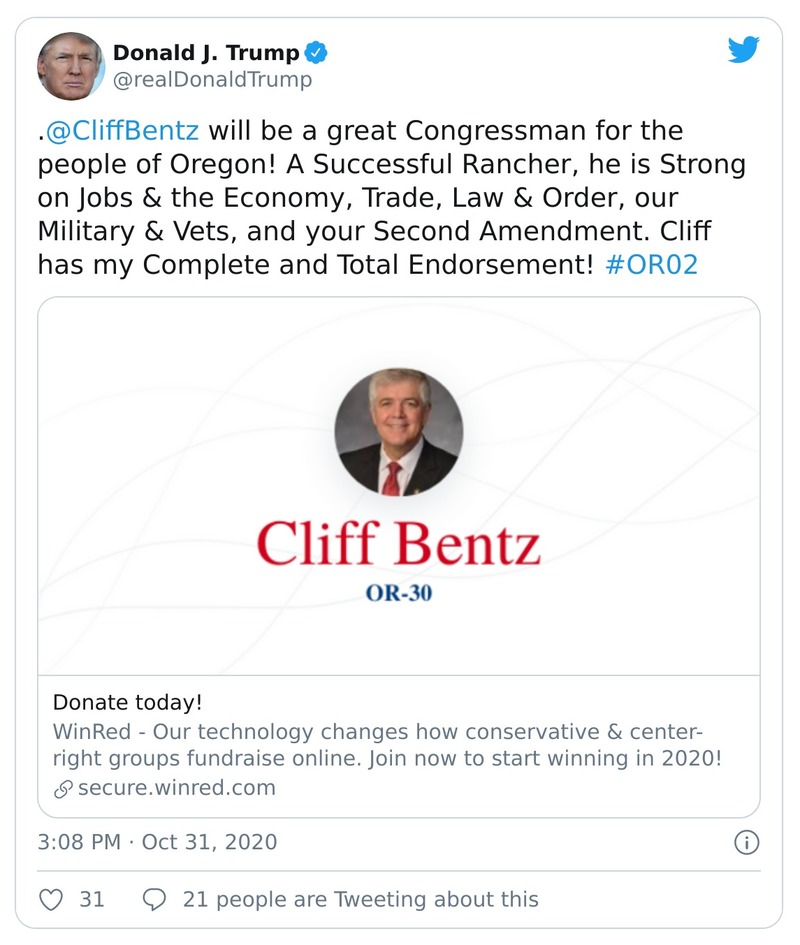Click the Donald J. Trump display name
The width and height of the screenshot is (800, 945).
pyautogui.click(x=206, y=52)
